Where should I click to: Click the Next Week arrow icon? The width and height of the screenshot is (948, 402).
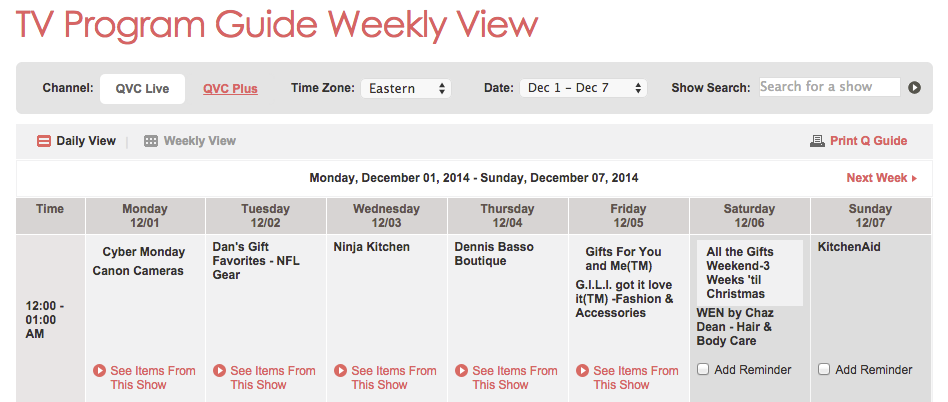(914, 179)
